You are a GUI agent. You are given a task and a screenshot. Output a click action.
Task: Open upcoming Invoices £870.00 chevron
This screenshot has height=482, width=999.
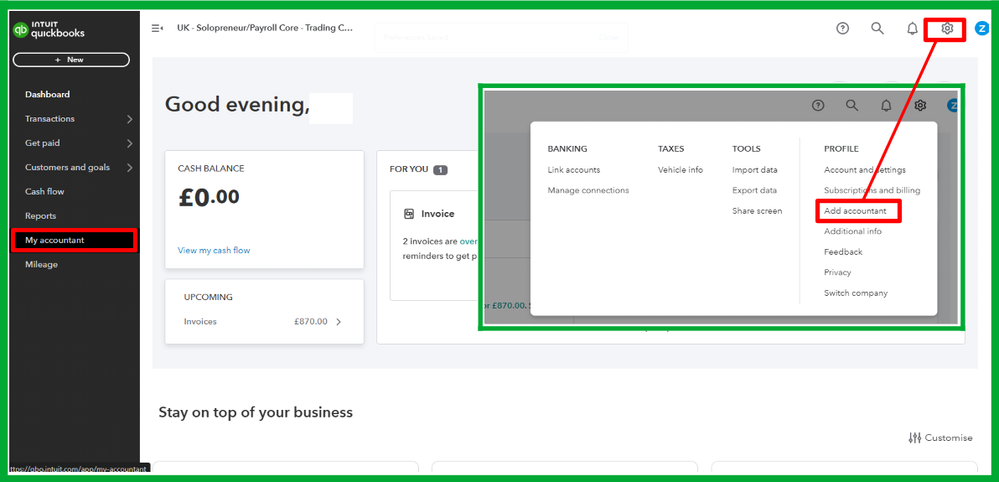point(338,322)
